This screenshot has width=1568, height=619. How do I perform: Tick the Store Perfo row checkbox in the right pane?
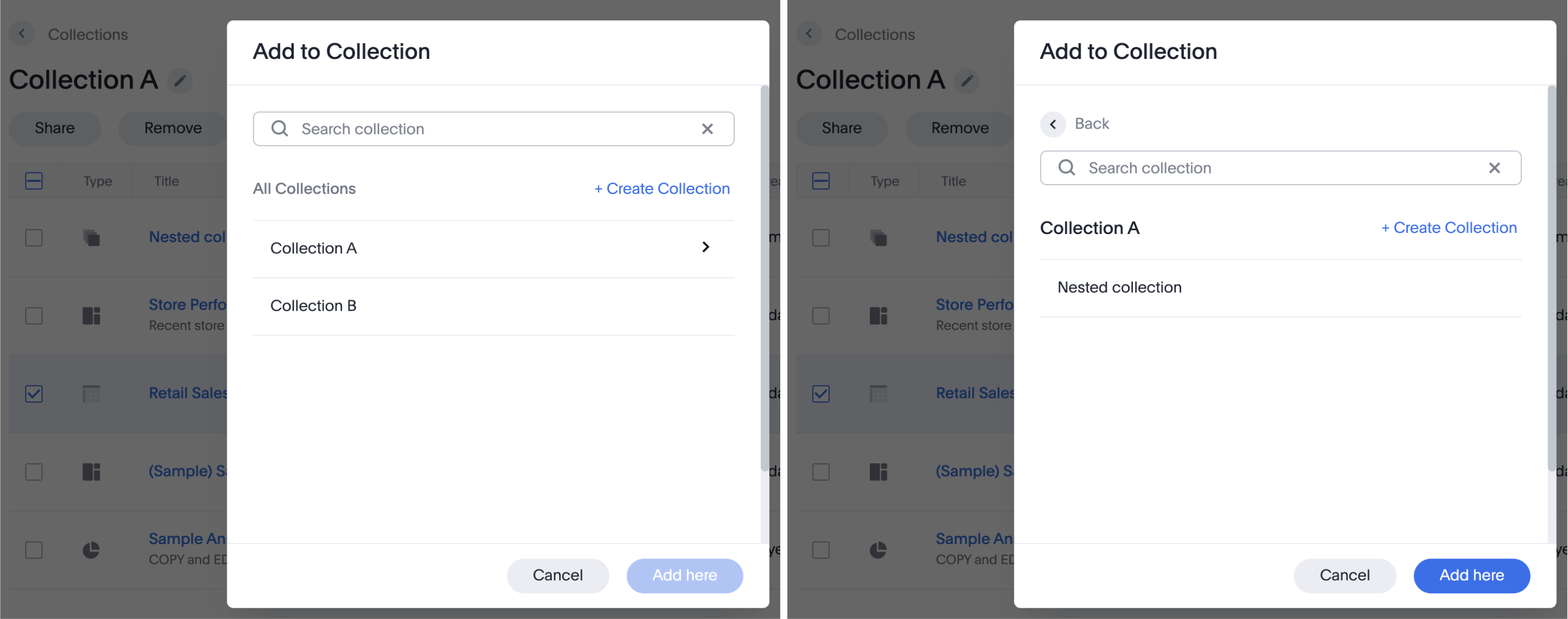tap(820, 315)
